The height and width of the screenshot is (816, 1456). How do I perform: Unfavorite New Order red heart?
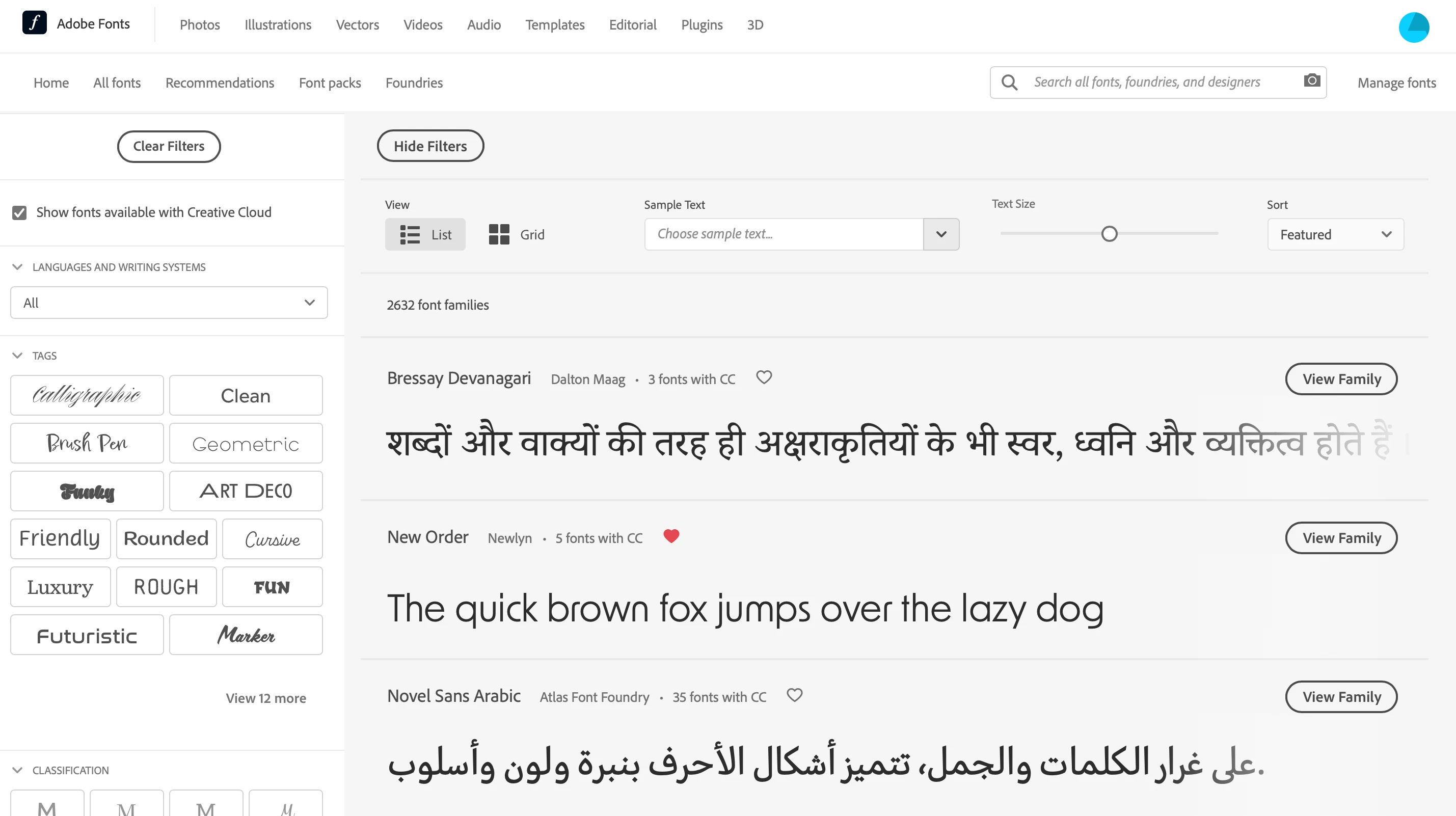[x=671, y=536]
